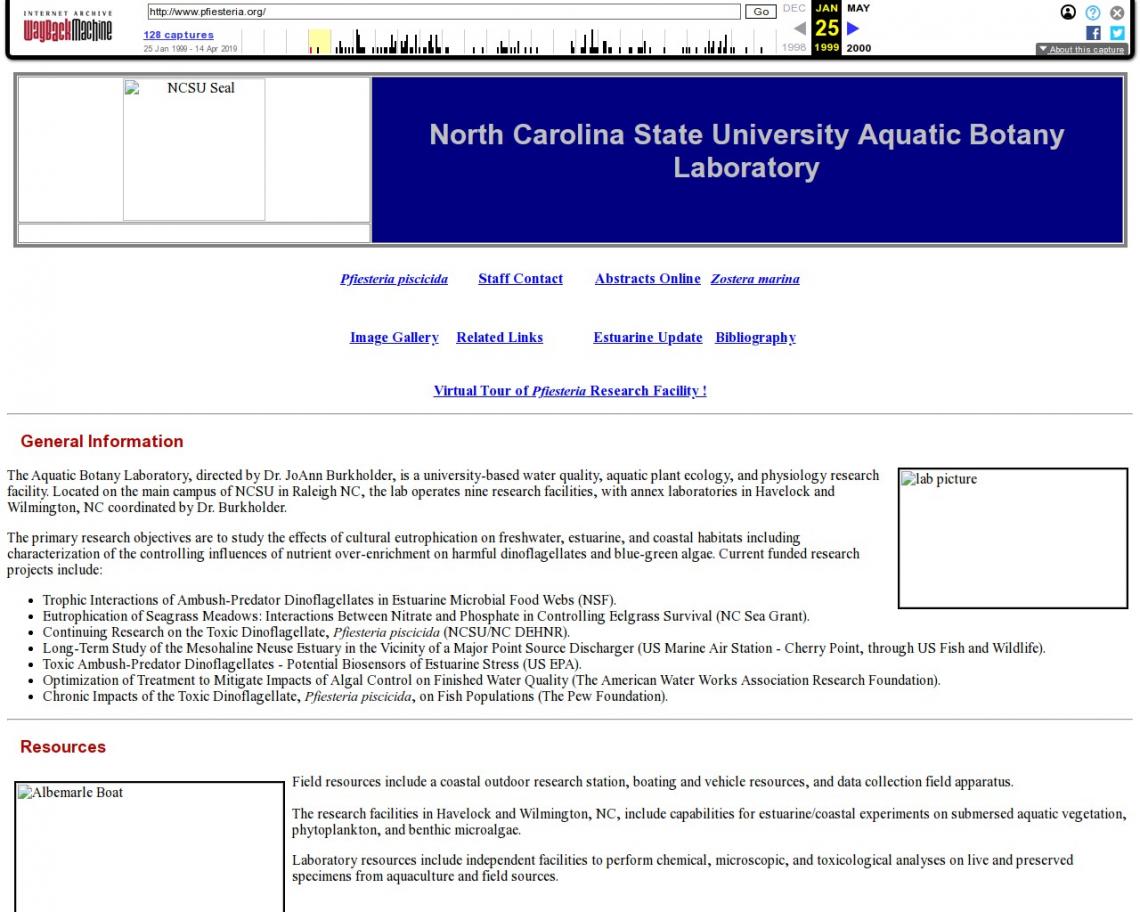Open Virtual Tour of Pfiesteria Research Facility
This screenshot has height=912, width=1140.
(570, 391)
